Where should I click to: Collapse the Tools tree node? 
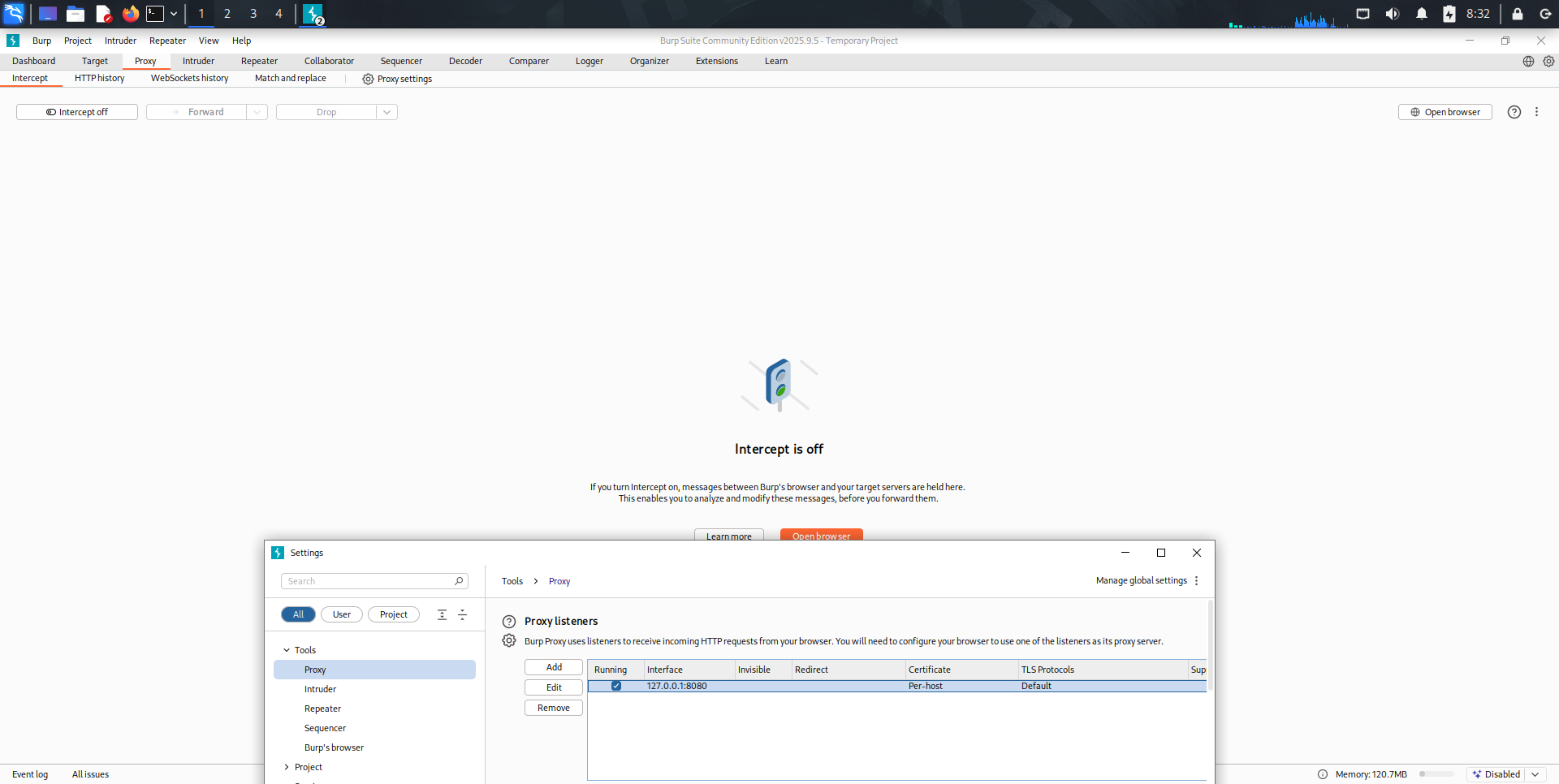[x=287, y=650]
